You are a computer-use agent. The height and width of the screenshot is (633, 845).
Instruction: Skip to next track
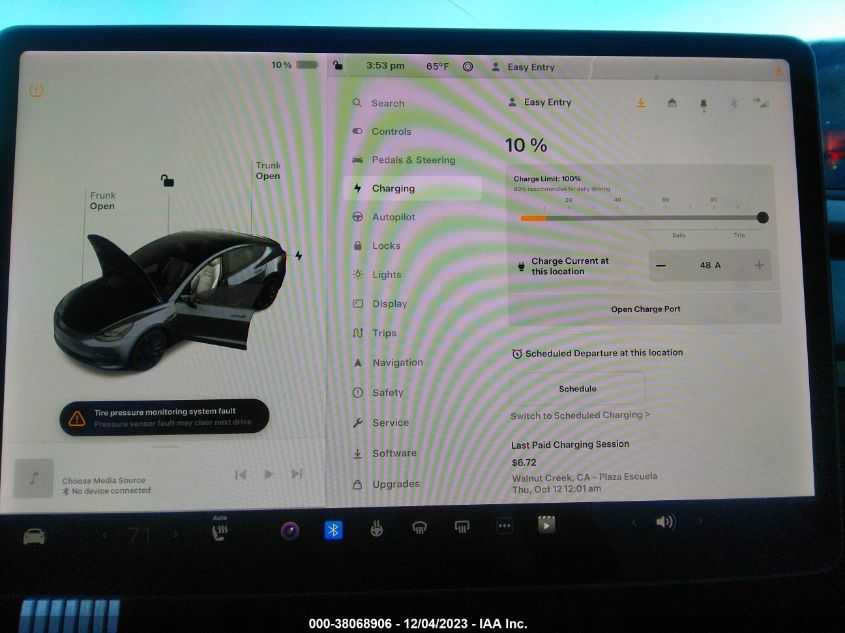(296, 474)
